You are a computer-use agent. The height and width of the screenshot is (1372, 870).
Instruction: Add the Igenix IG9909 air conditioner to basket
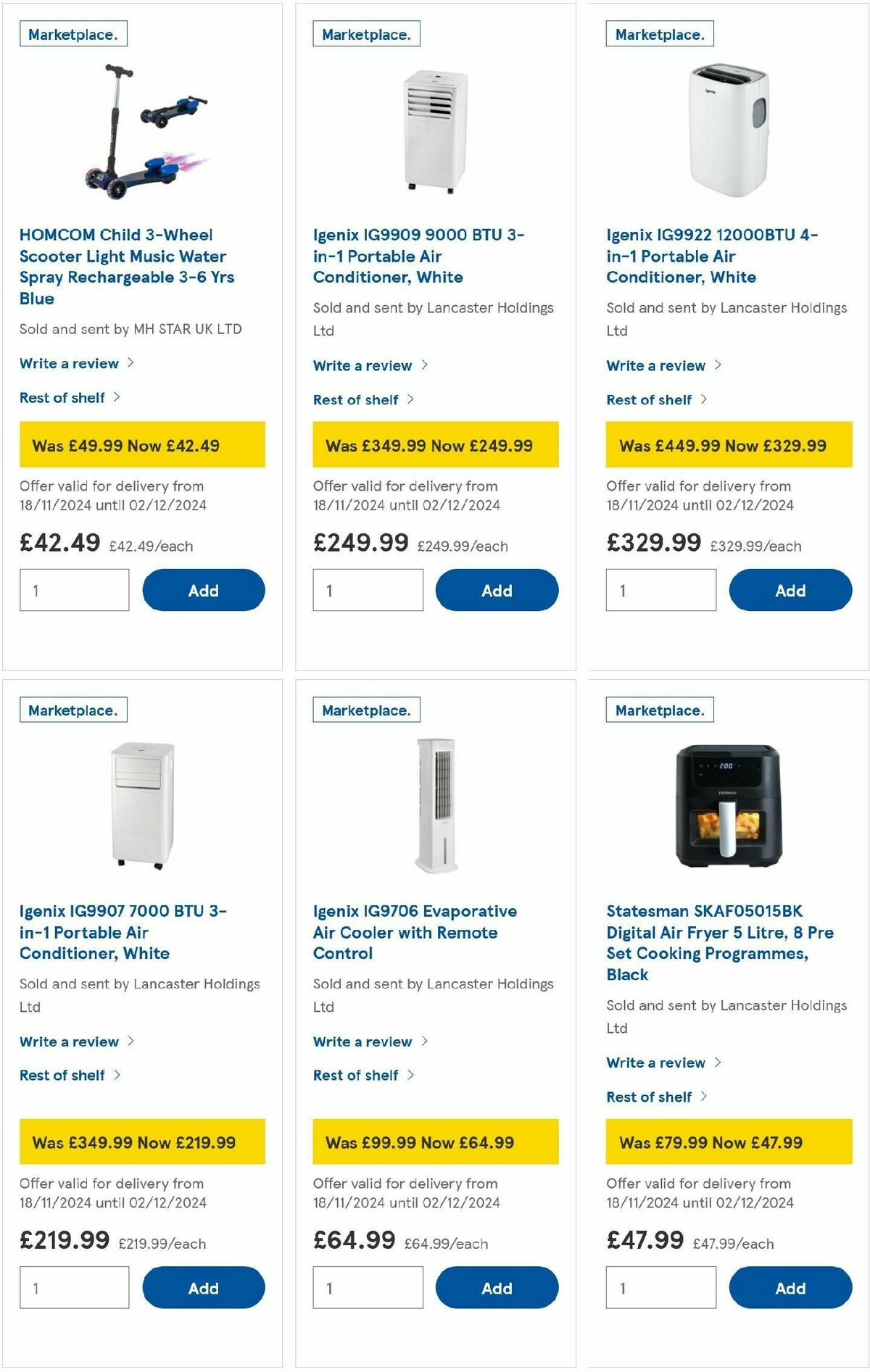point(496,590)
